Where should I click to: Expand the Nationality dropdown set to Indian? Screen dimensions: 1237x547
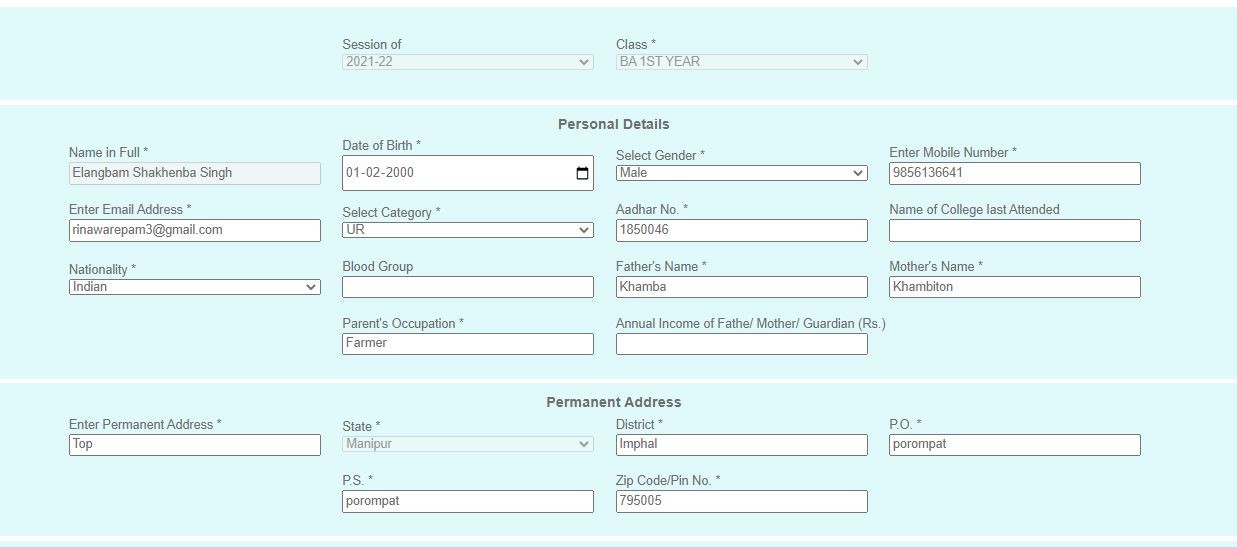click(195, 287)
